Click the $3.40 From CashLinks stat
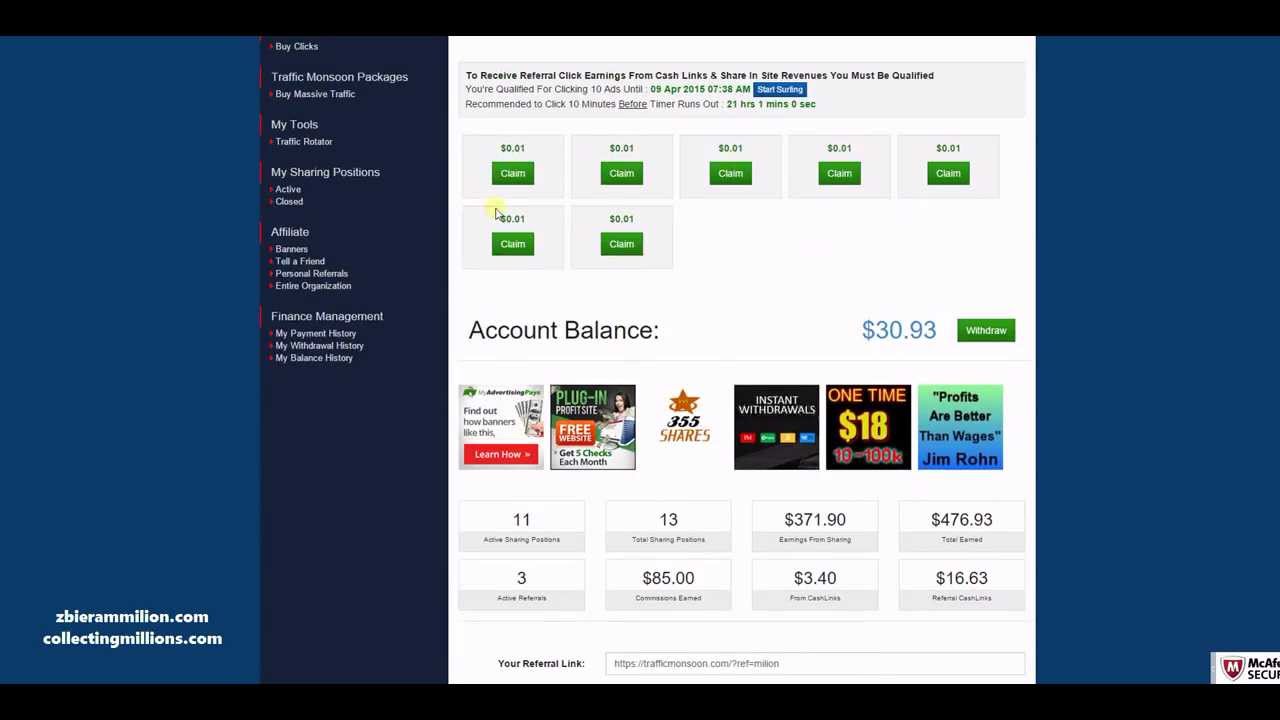1280x720 pixels. (x=815, y=585)
